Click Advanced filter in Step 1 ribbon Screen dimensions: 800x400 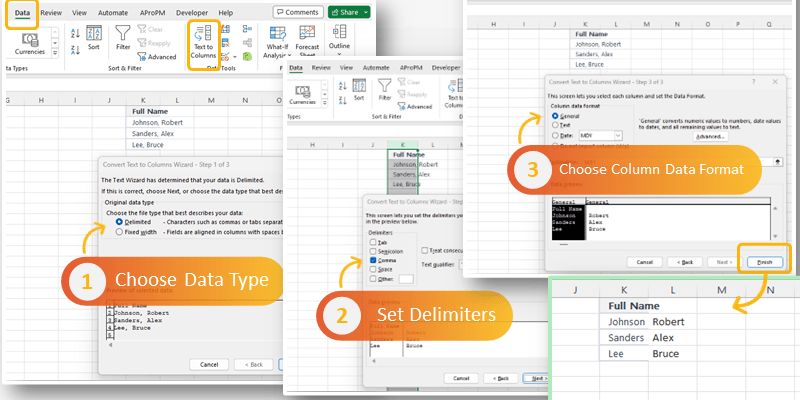(157, 57)
